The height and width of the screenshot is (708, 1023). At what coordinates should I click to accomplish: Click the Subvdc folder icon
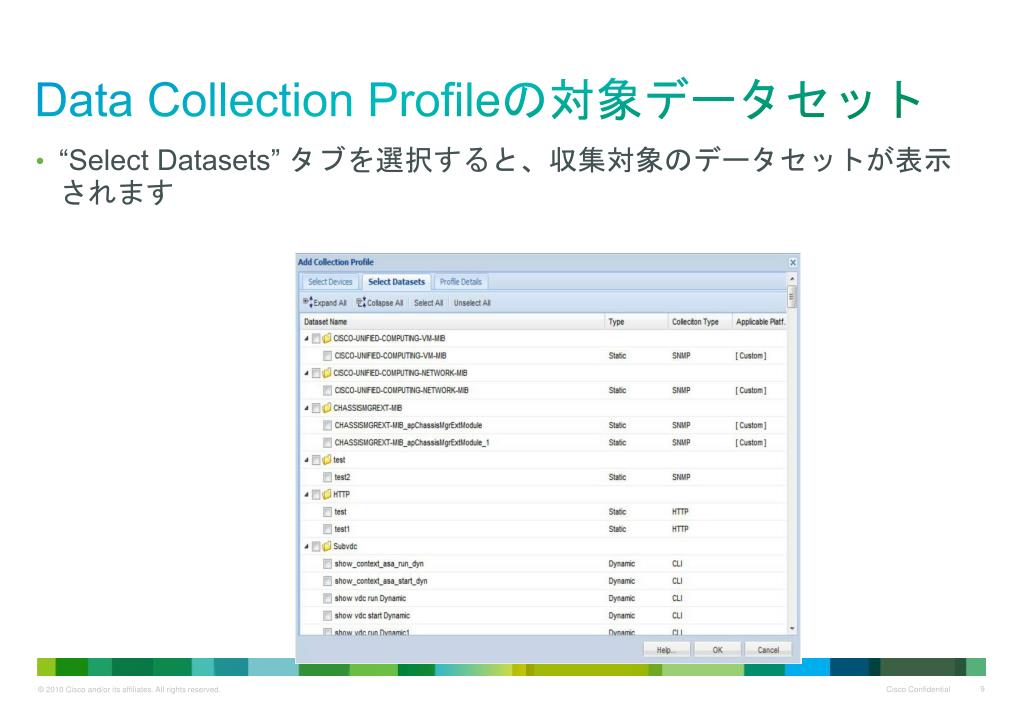[327, 546]
